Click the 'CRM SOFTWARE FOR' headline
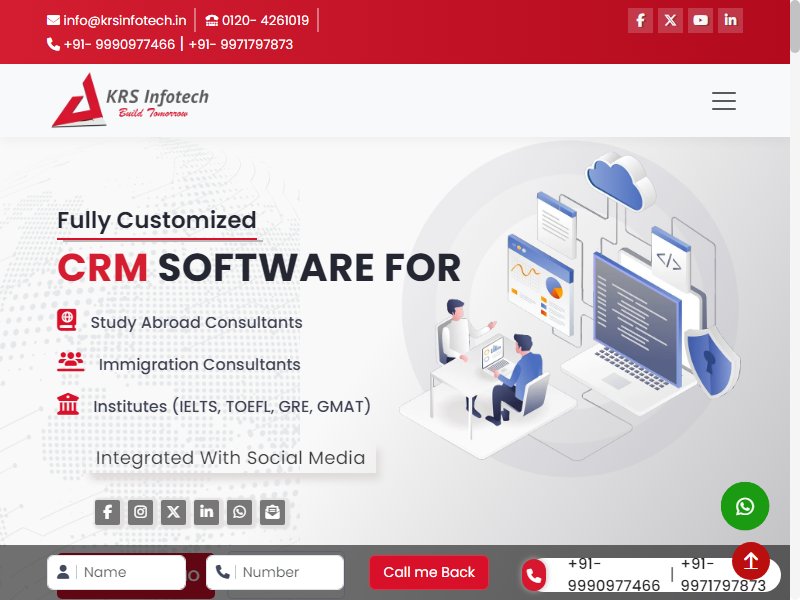Viewport: 800px width, 600px height. point(259,267)
